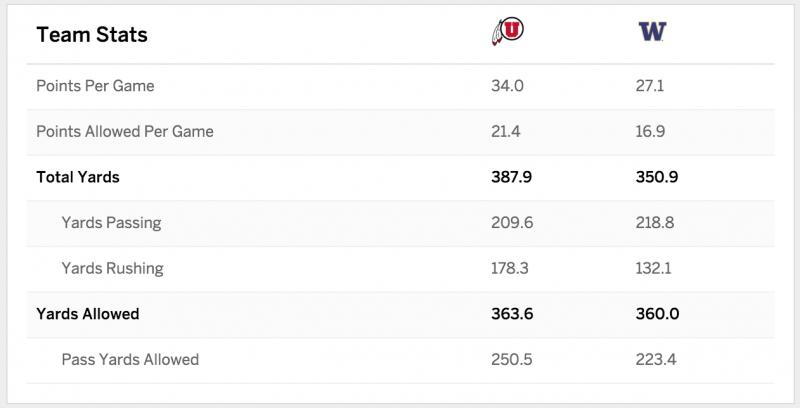Viewport: 800px width, 408px height.
Task: Click Utah's 363.6 yards allowed value
Action: click(x=512, y=314)
